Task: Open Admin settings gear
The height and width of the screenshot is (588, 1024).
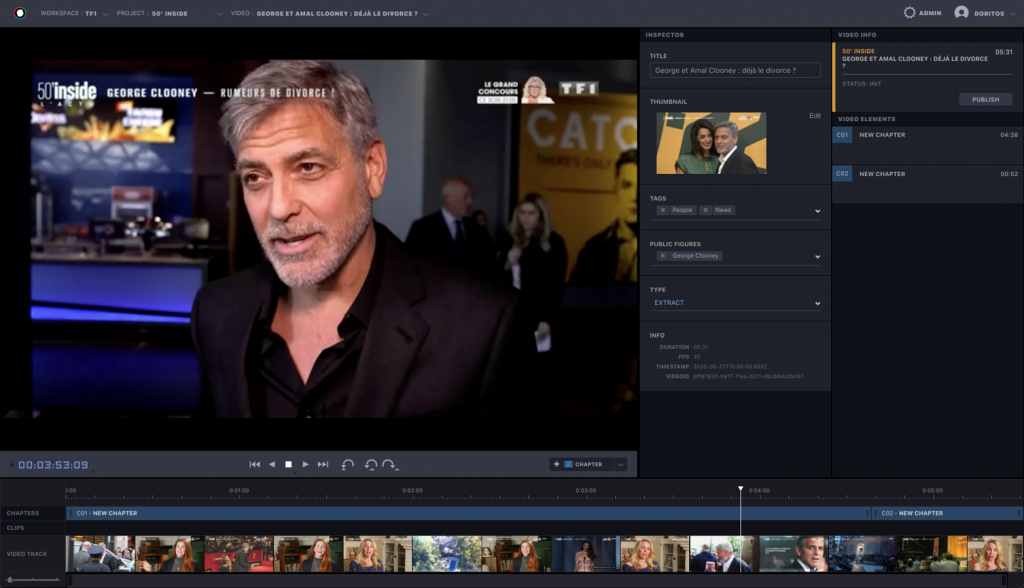Action: click(909, 13)
